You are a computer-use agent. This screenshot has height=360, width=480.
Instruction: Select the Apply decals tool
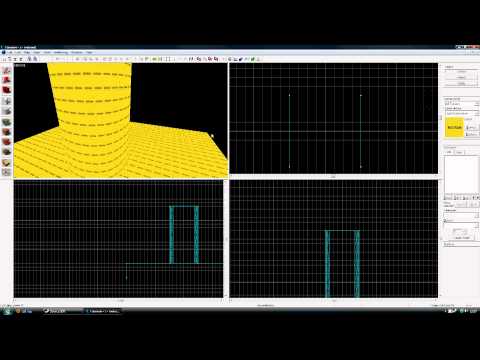click(x=7, y=142)
